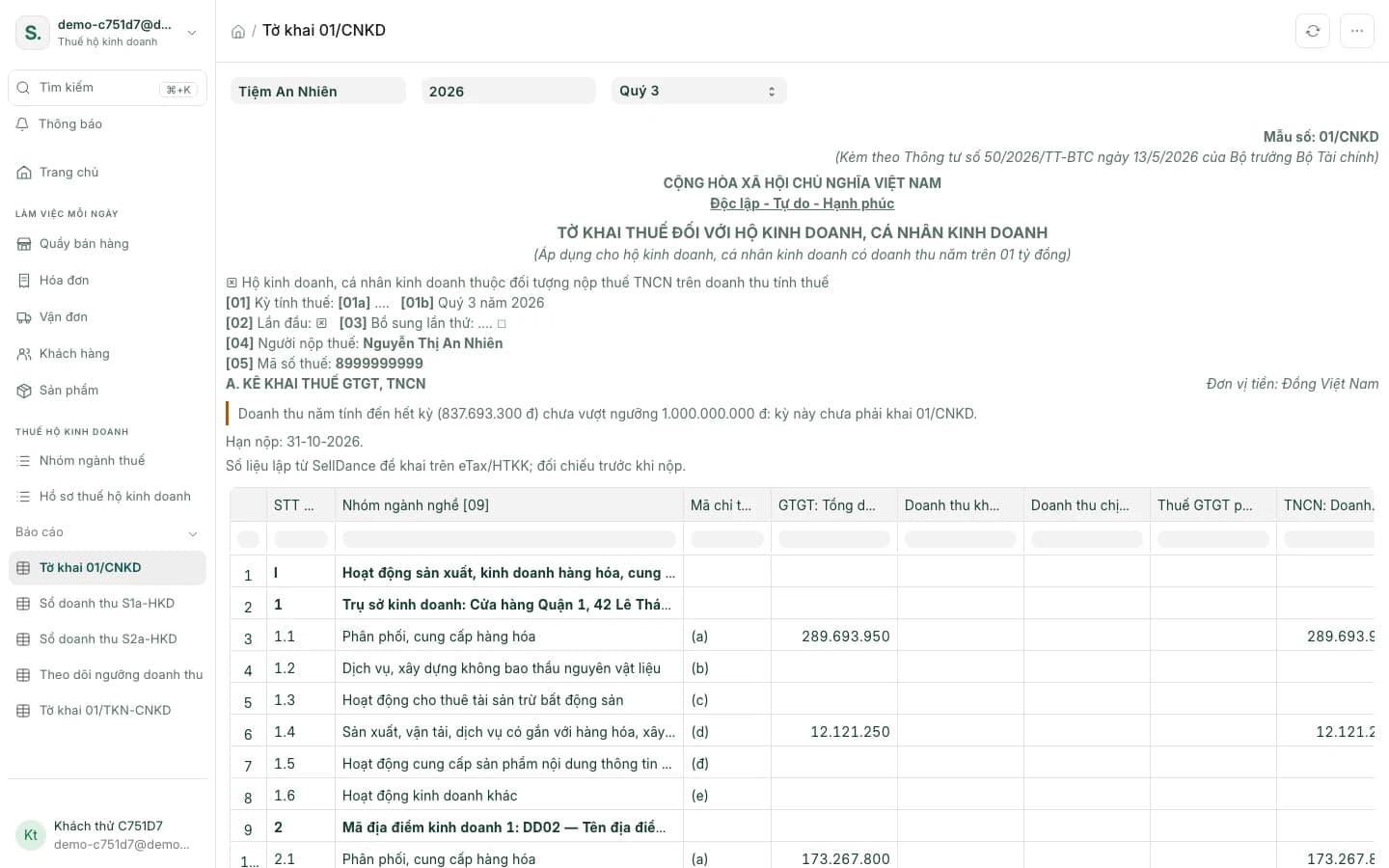Click the Khách hàng people icon
The width and height of the screenshot is (1389, 868).
(x=24, y=354)
